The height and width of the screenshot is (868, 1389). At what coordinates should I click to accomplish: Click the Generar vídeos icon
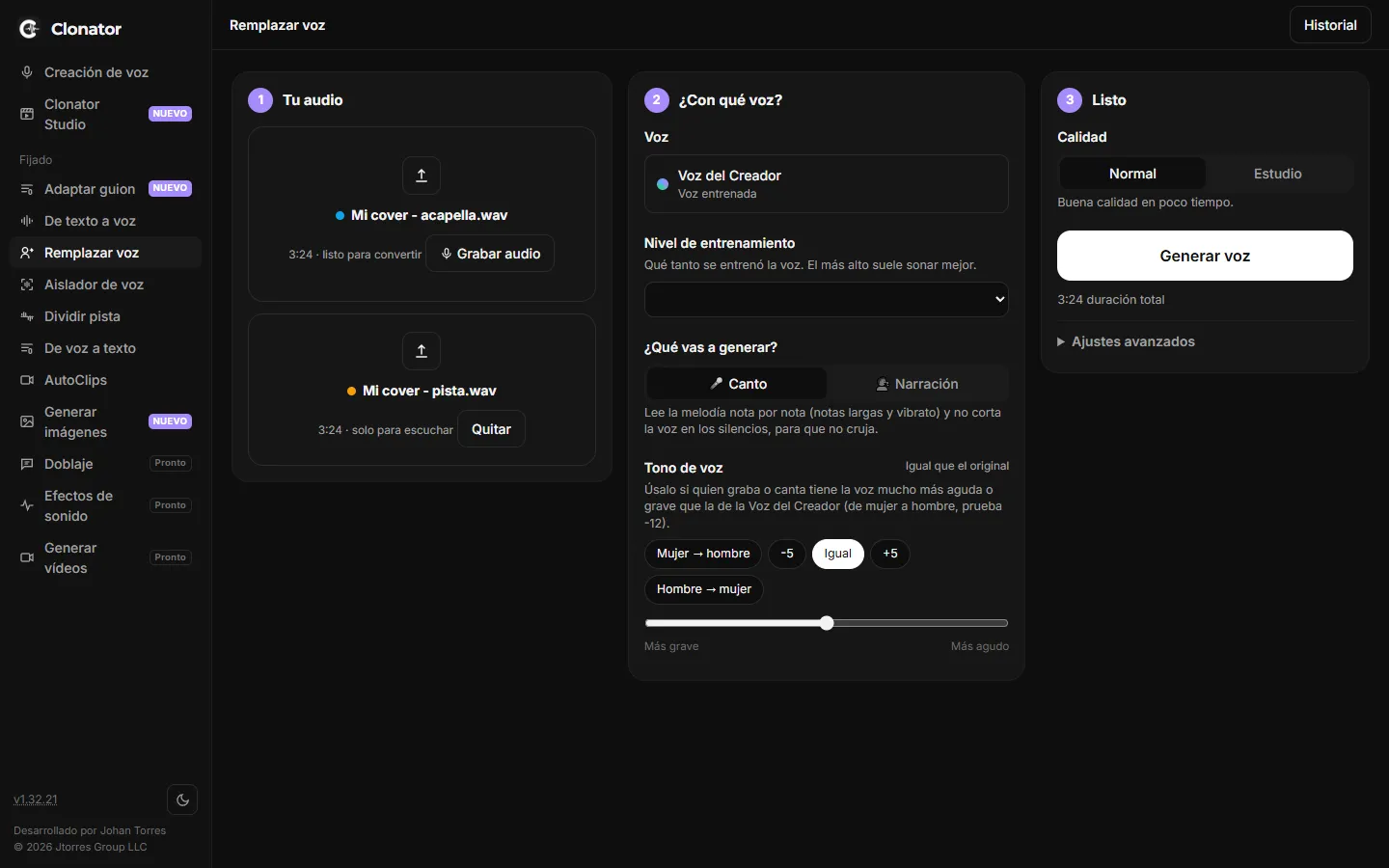click(27, 557)
